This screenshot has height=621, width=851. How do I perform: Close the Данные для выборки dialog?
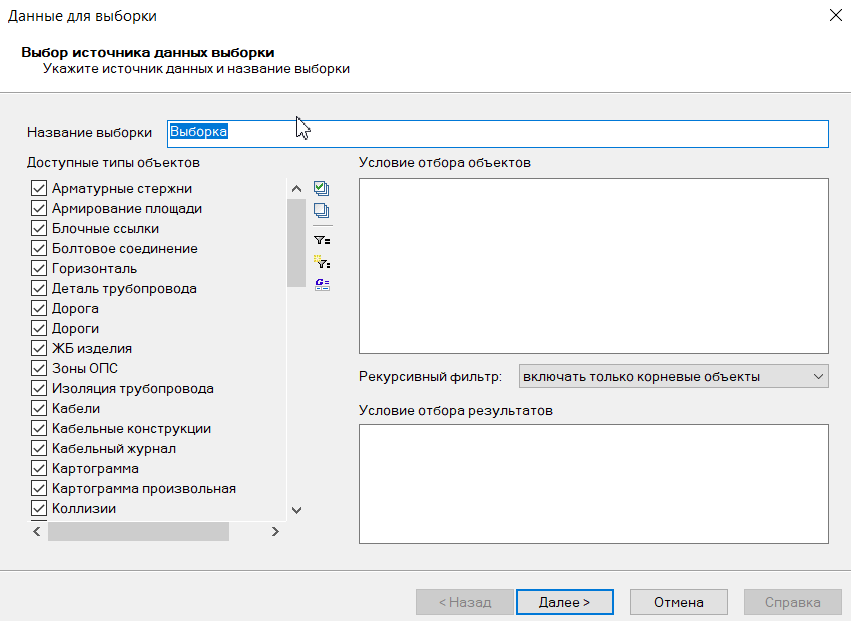click(x=835, y=16)
